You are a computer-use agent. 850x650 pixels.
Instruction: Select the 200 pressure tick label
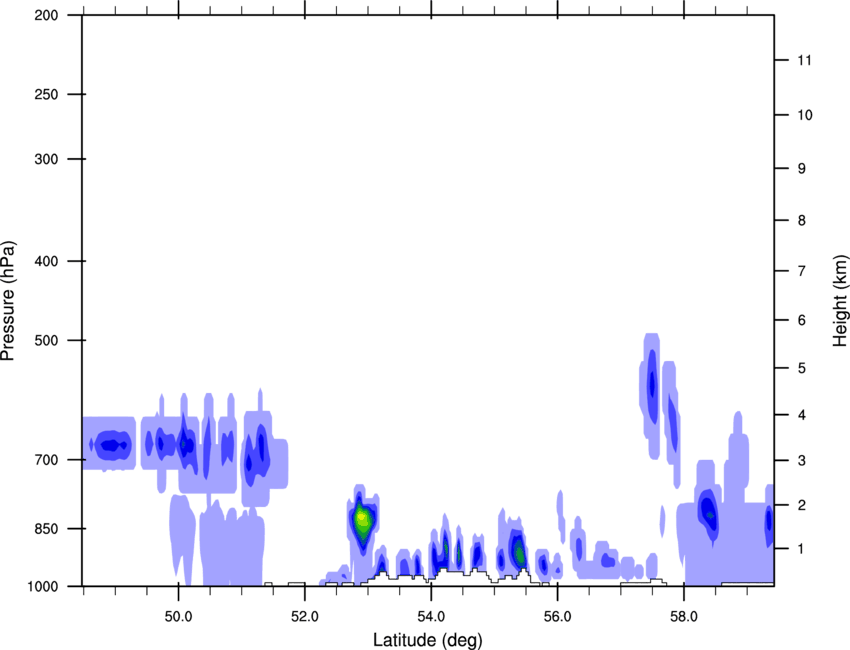47,15
